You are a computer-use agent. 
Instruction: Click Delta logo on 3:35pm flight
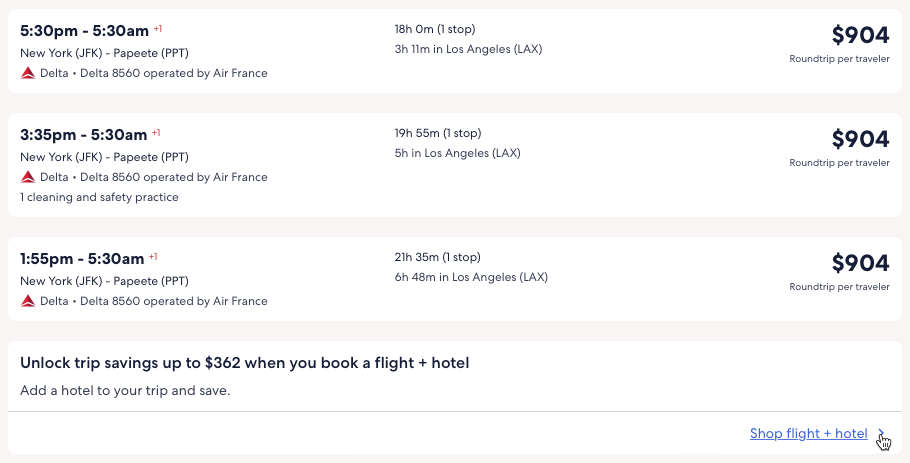click(x=28, y=177)
